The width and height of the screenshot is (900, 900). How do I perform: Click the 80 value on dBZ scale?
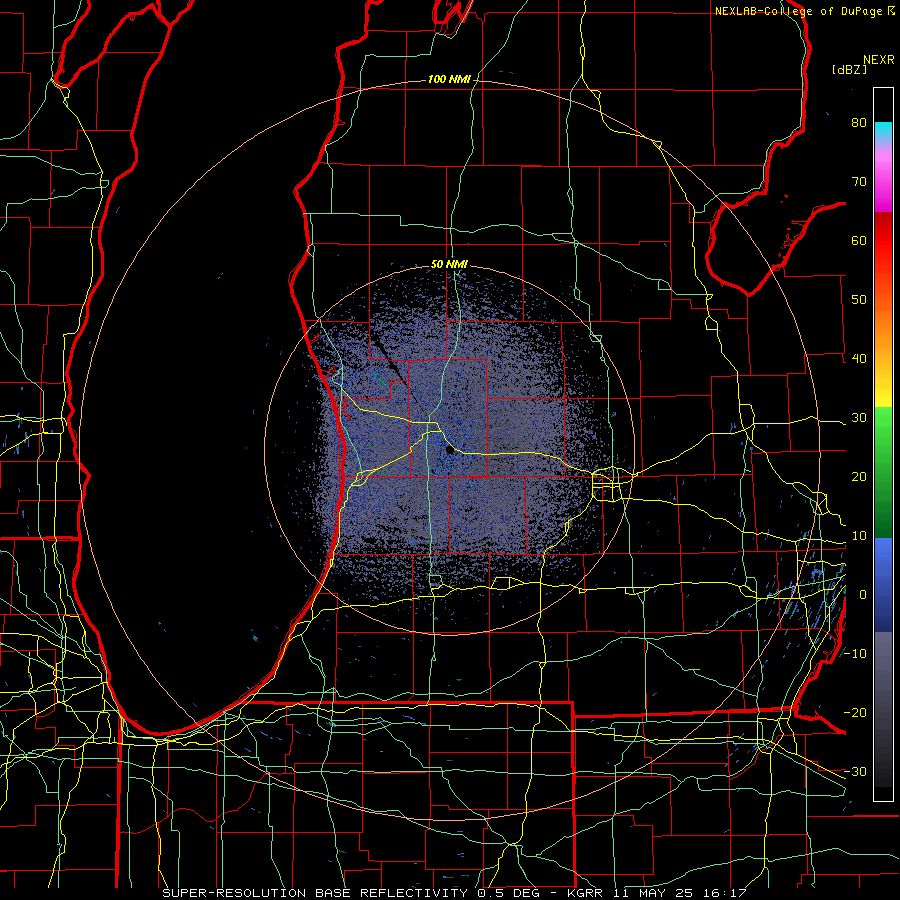[859, 123]
